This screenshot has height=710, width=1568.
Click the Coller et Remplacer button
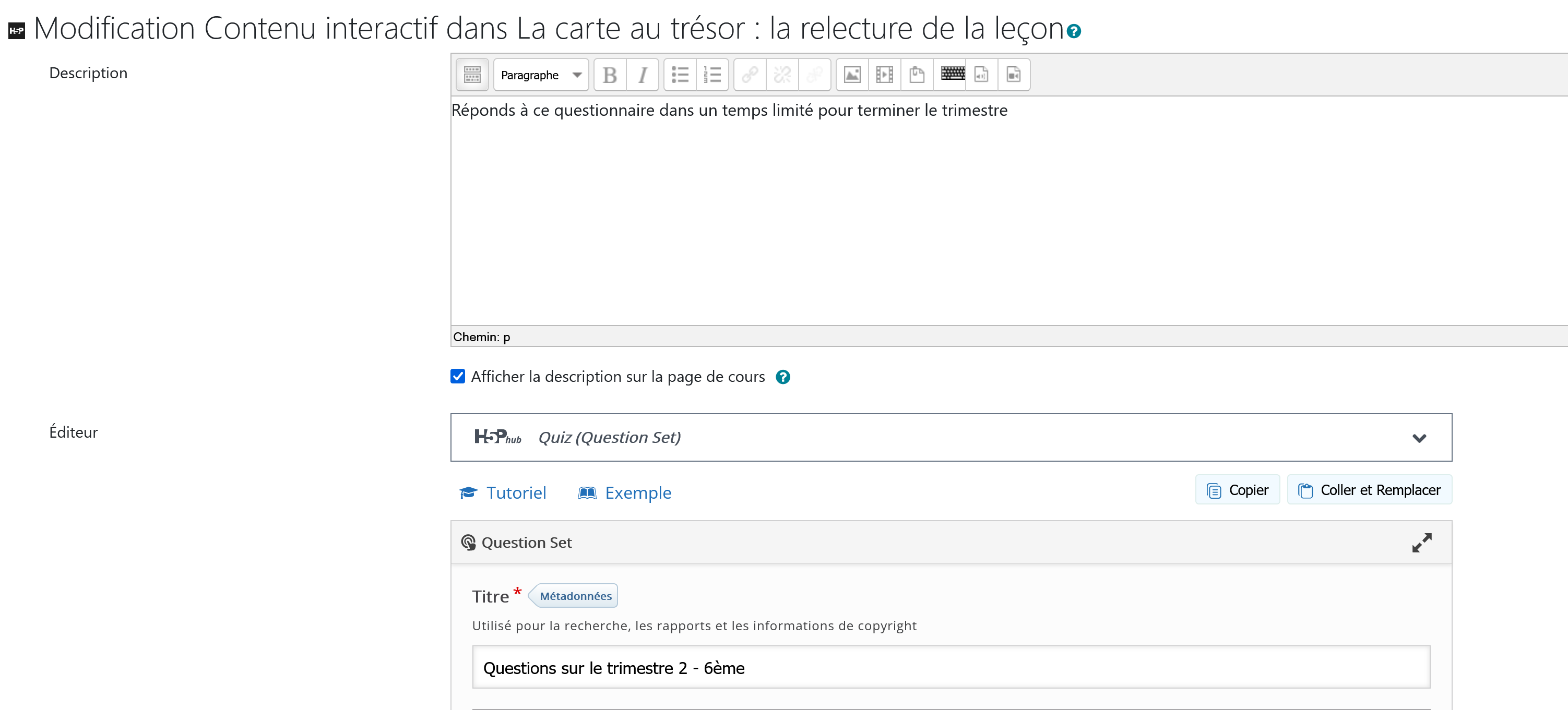point(1369,490)
